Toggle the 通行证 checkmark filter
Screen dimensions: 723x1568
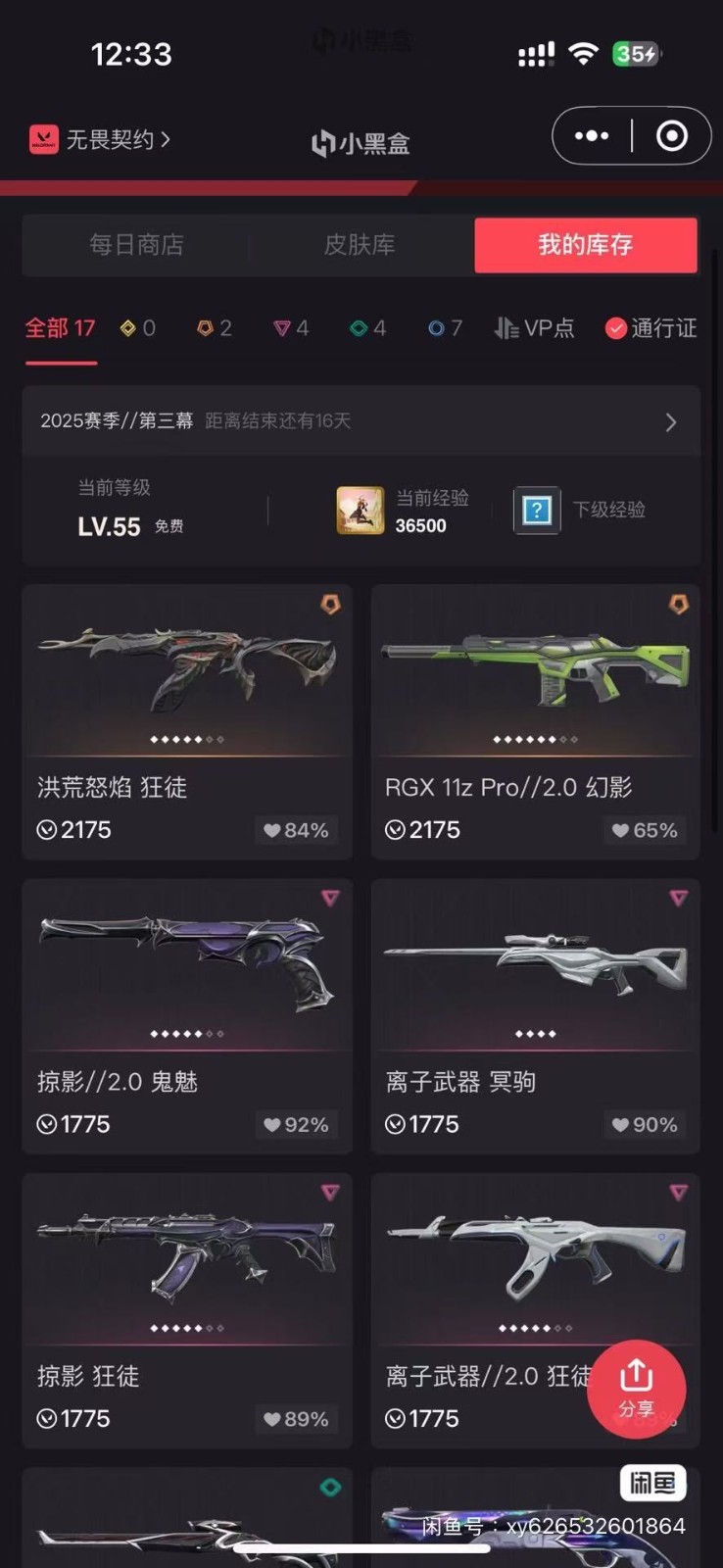point(651,328)
